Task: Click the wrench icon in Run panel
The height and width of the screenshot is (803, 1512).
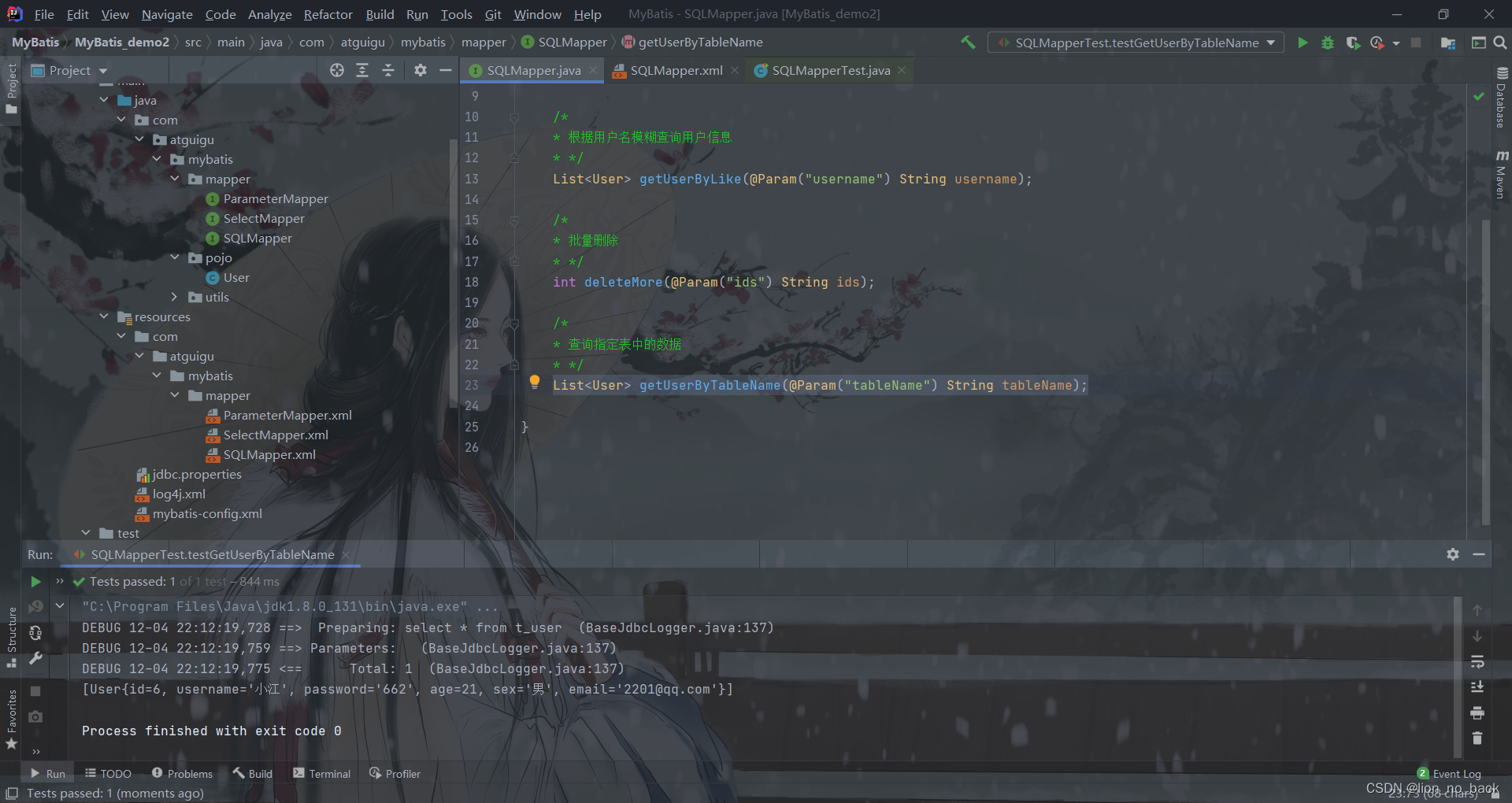Action: tap(35, 659)
